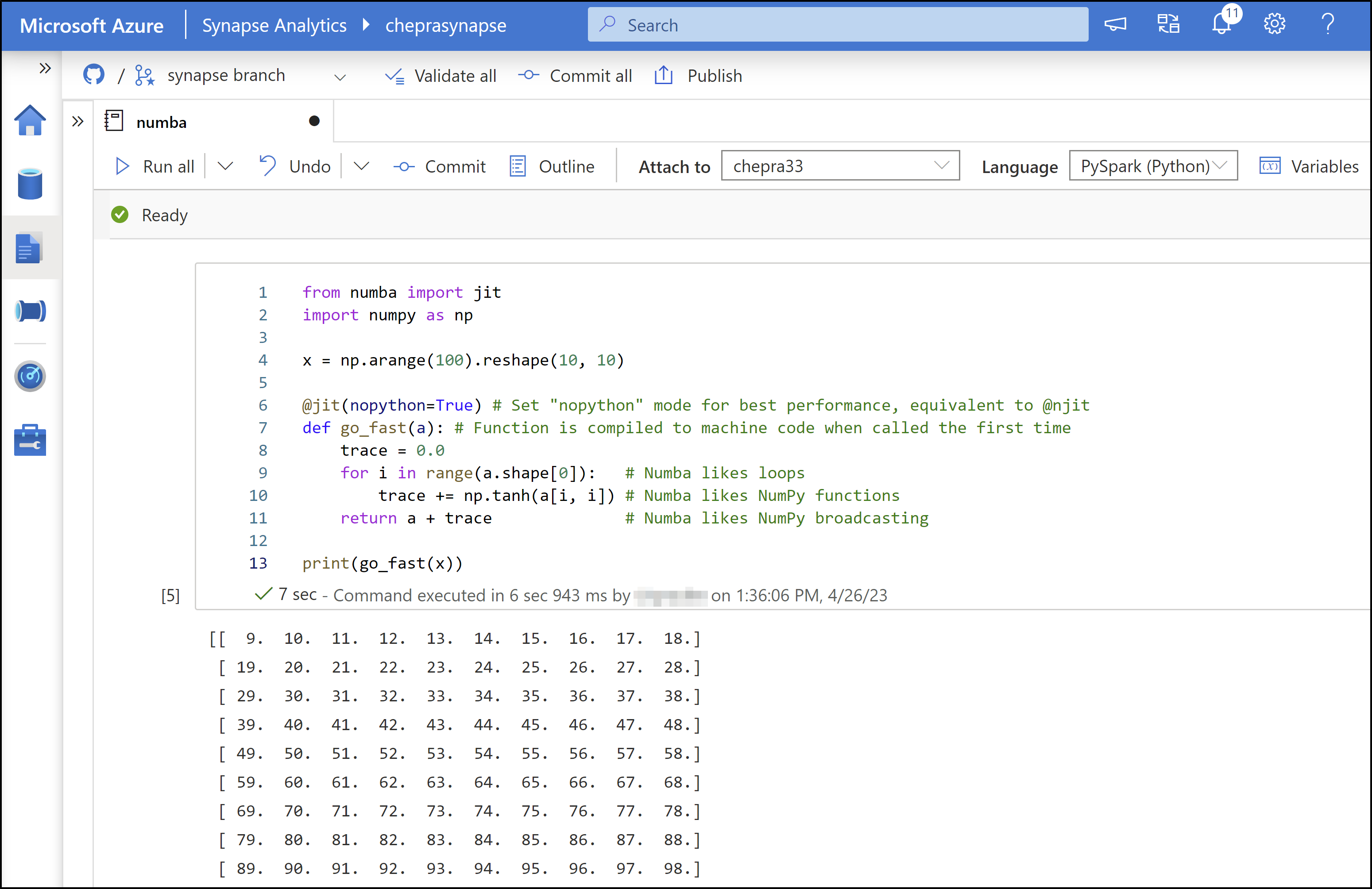Click the @jit(nopython=True) decorator line
The image size is (1372, 889).
pos(696,406)
